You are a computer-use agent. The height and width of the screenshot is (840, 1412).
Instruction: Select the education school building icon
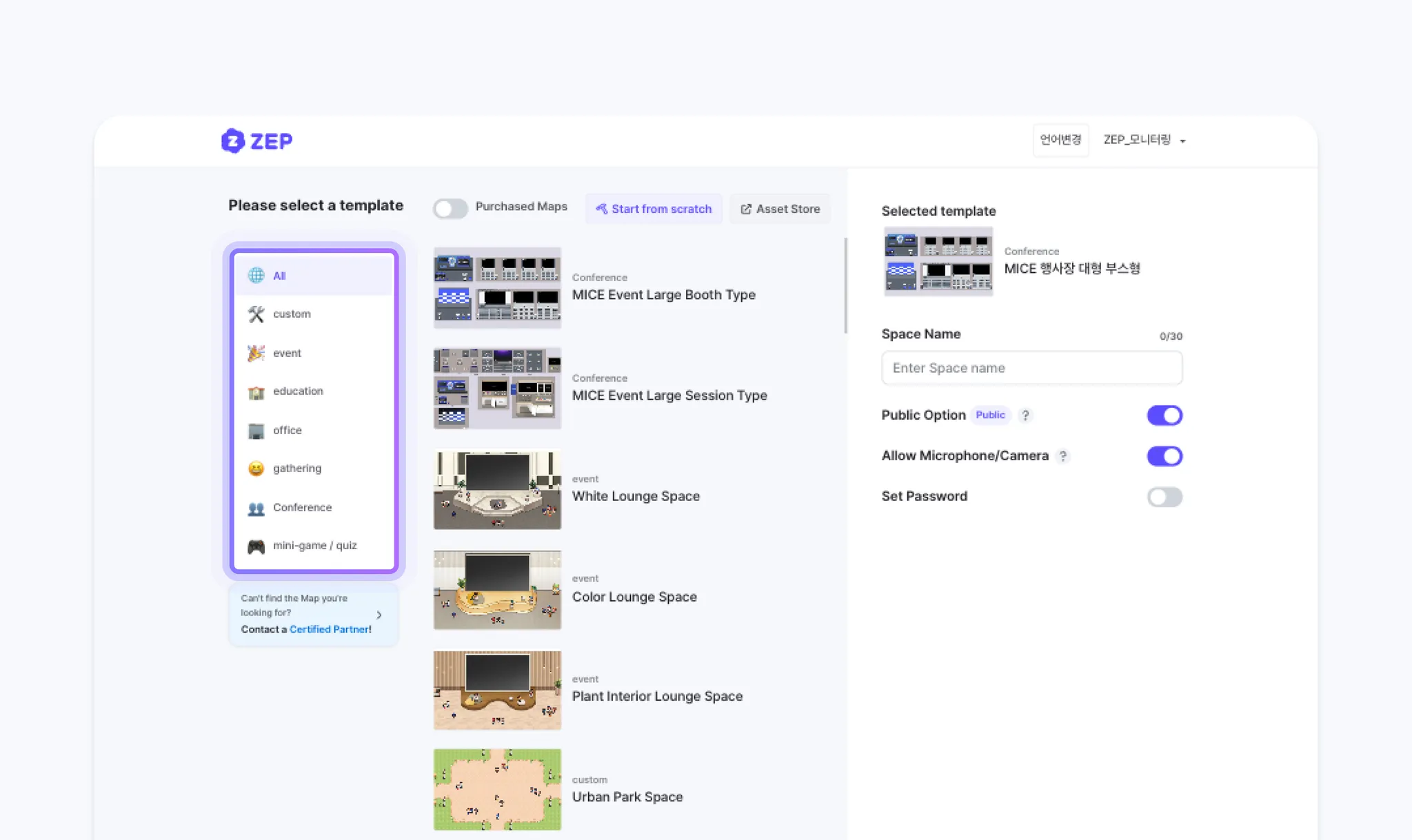(256, 391)
